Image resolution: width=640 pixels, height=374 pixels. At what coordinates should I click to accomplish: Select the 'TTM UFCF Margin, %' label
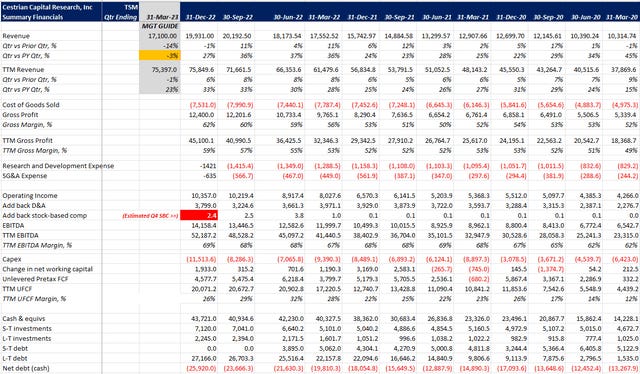click(34, 299)
